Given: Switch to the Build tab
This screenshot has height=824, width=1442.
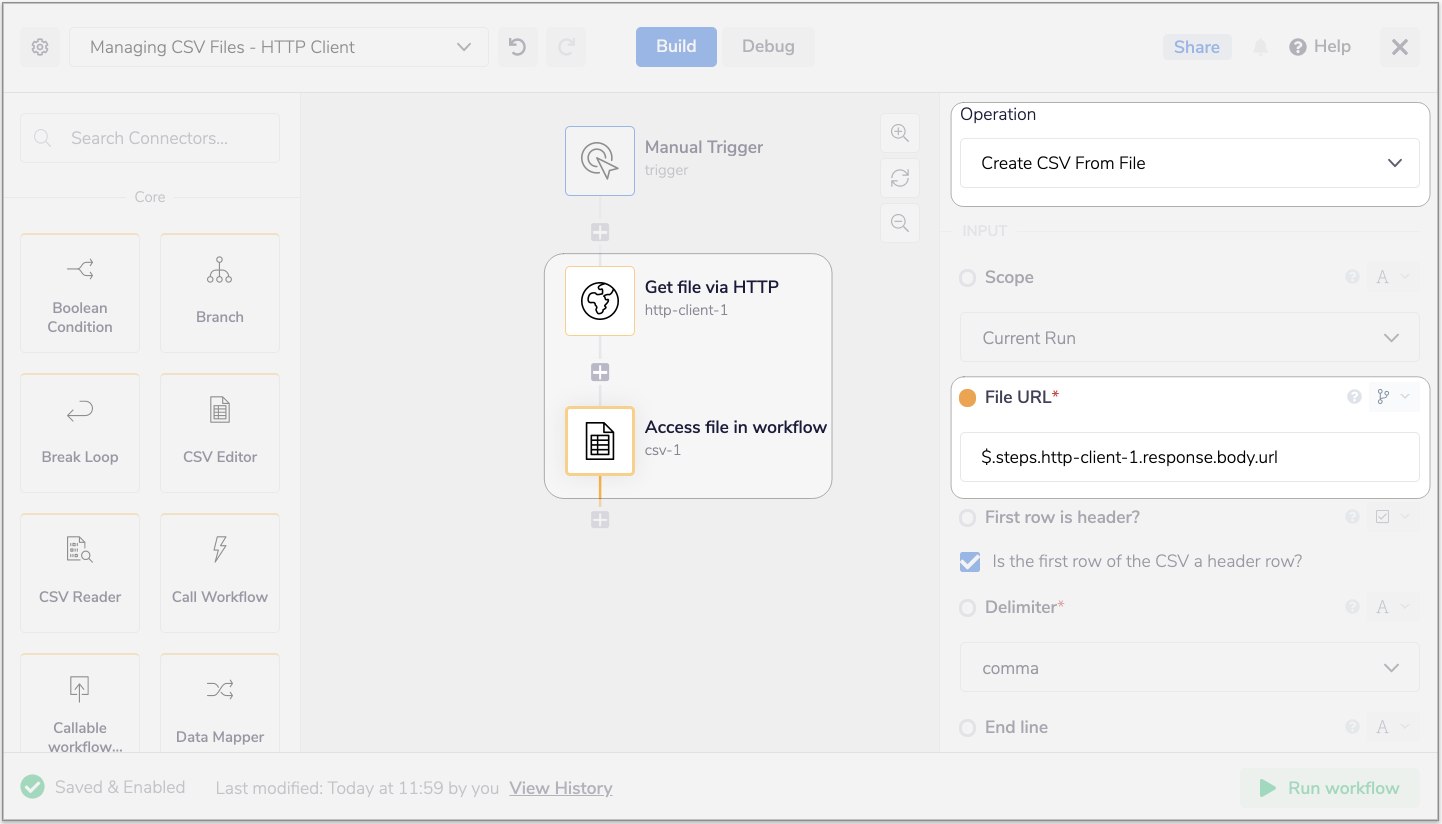Looking at the screenshot, I should click(676, 47).
